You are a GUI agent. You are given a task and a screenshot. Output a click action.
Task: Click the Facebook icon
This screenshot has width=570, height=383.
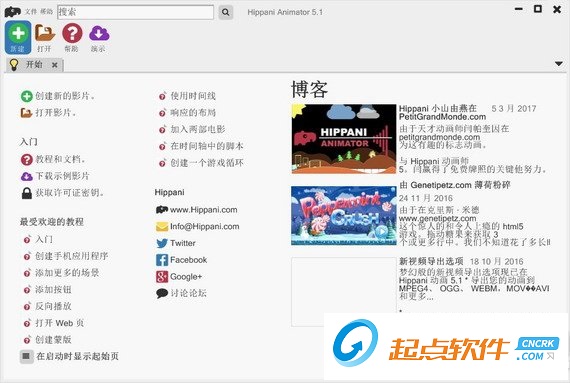tap(162, 260)
